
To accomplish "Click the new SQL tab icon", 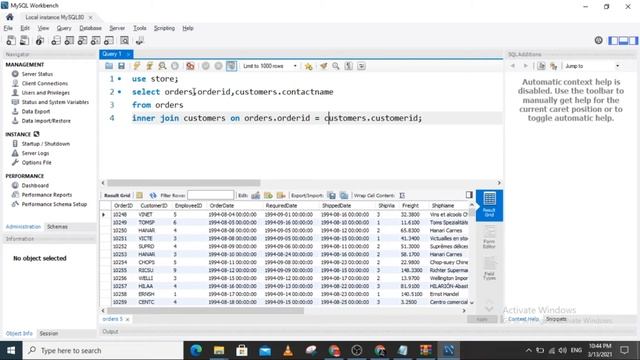I will pos(11,40).
